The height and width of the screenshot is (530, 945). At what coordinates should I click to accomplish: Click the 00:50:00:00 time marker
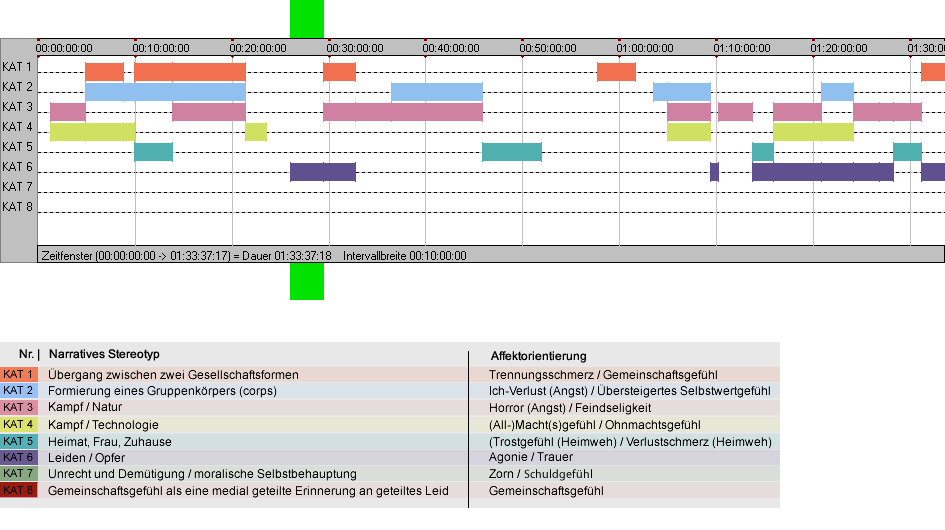click(548, 48)
